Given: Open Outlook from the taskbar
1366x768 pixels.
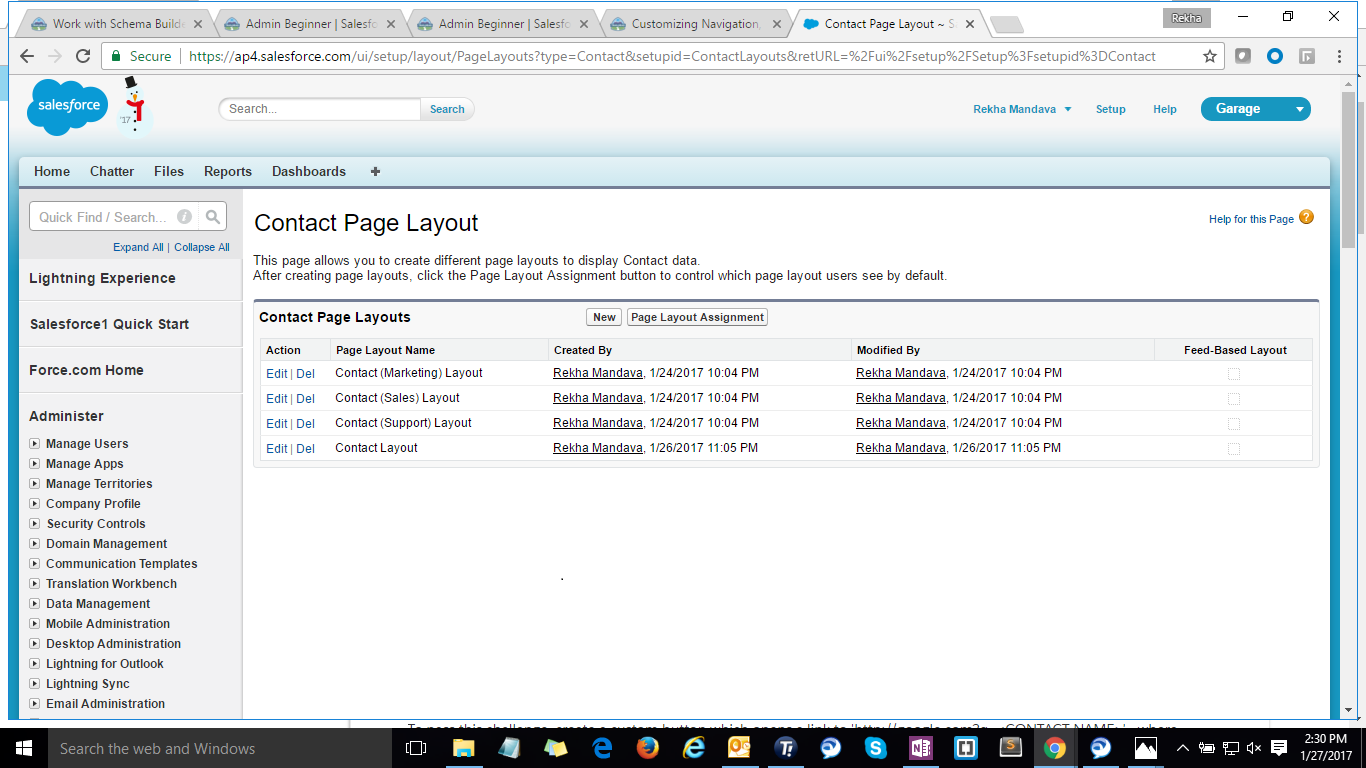Looking at the screenshot, I should pyautogui.click(x=740, y=748).
